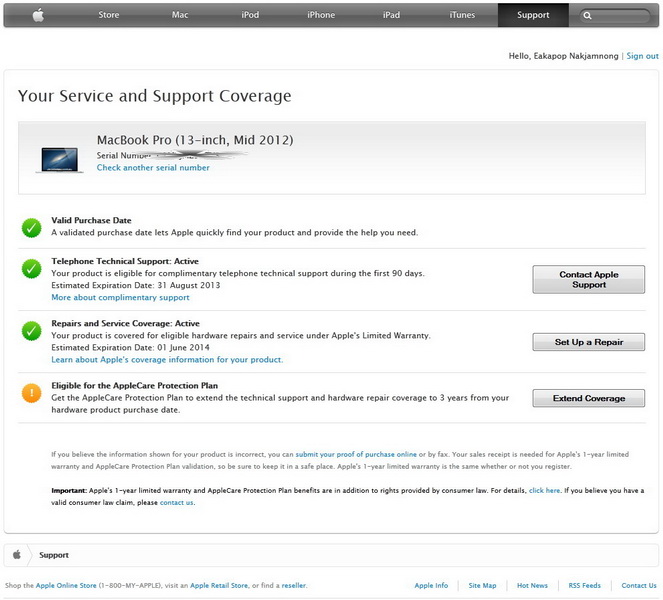Select the Support tab in navigation
Viewport: 663px width, 600px height.
(533, 15)
